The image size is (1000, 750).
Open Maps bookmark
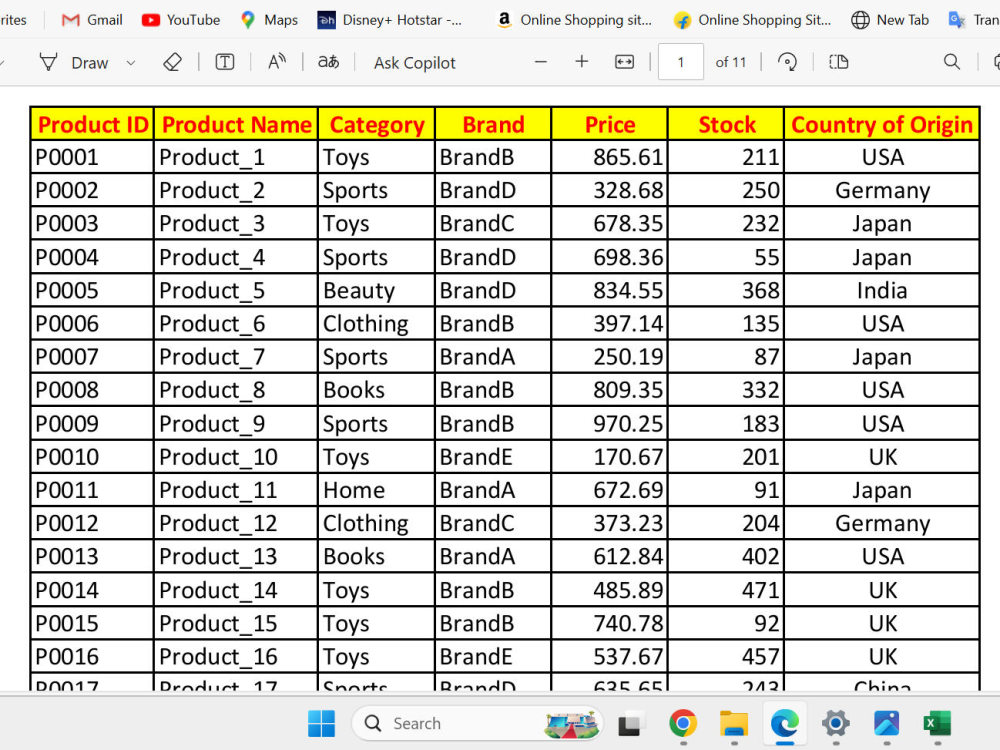coord(269,20)
